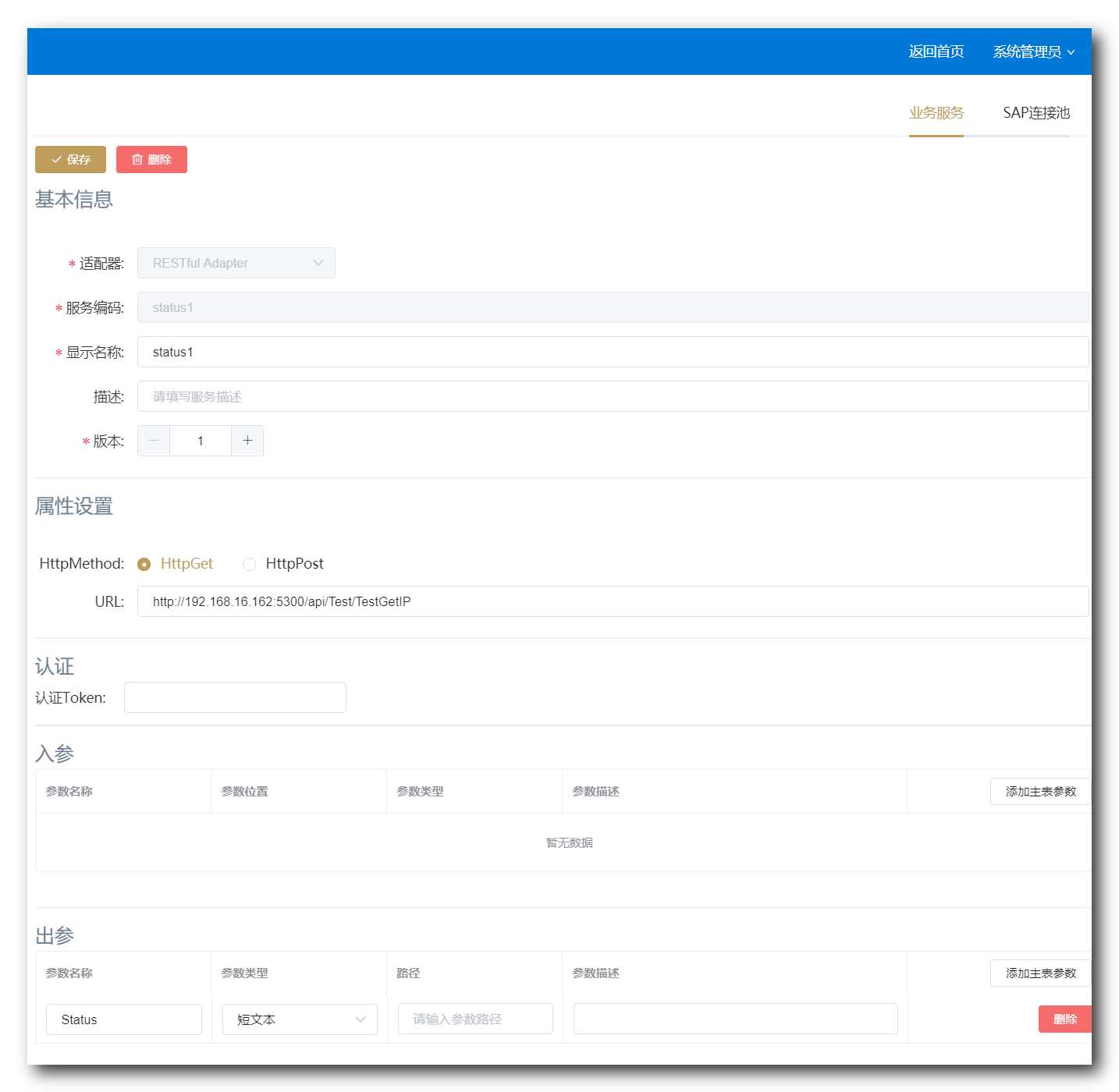Click the 属性设置 section heading
Image resolution: width=1119 pixels, height=1092 pixels.
coord(74,506)
